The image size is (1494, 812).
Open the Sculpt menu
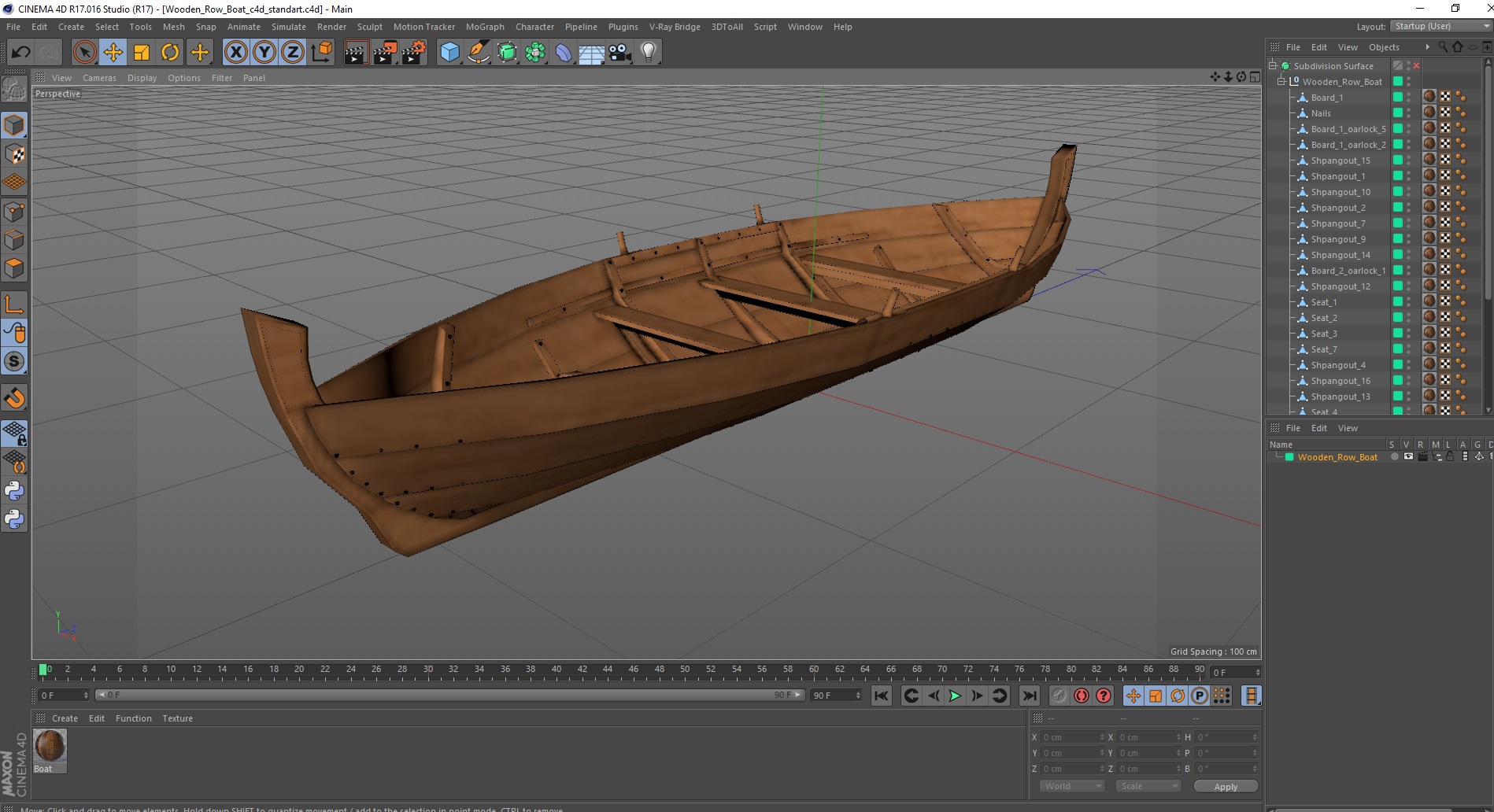pyautogui.click(x=369, y=27)
